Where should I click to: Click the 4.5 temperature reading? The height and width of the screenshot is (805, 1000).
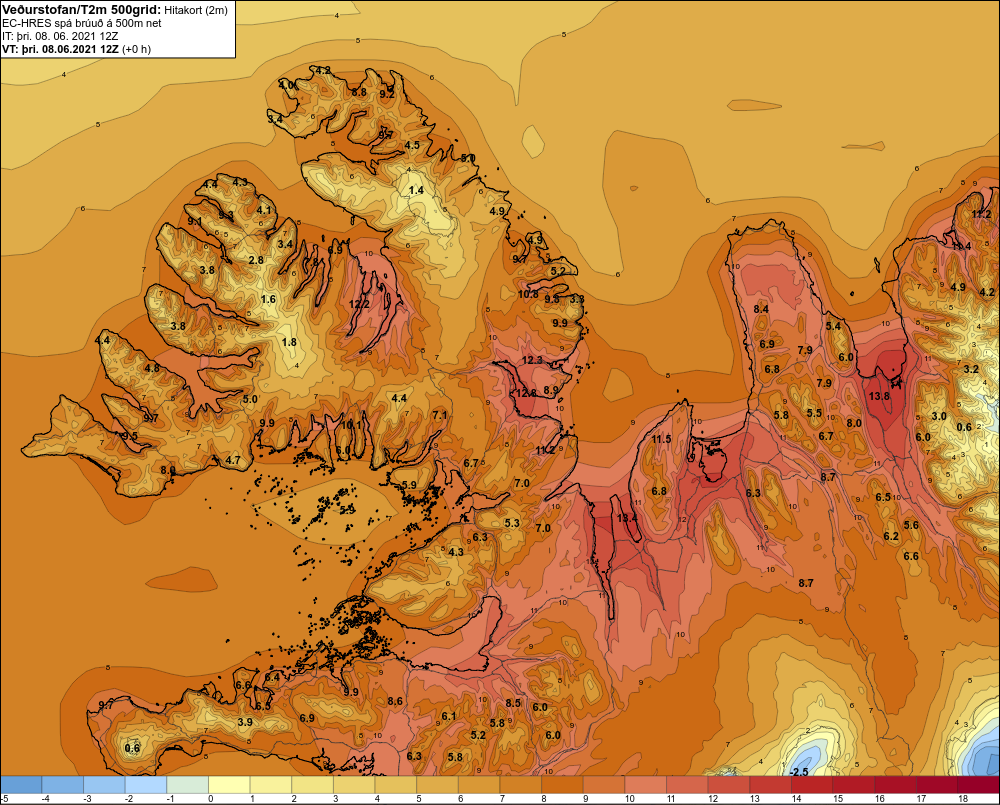412,145
